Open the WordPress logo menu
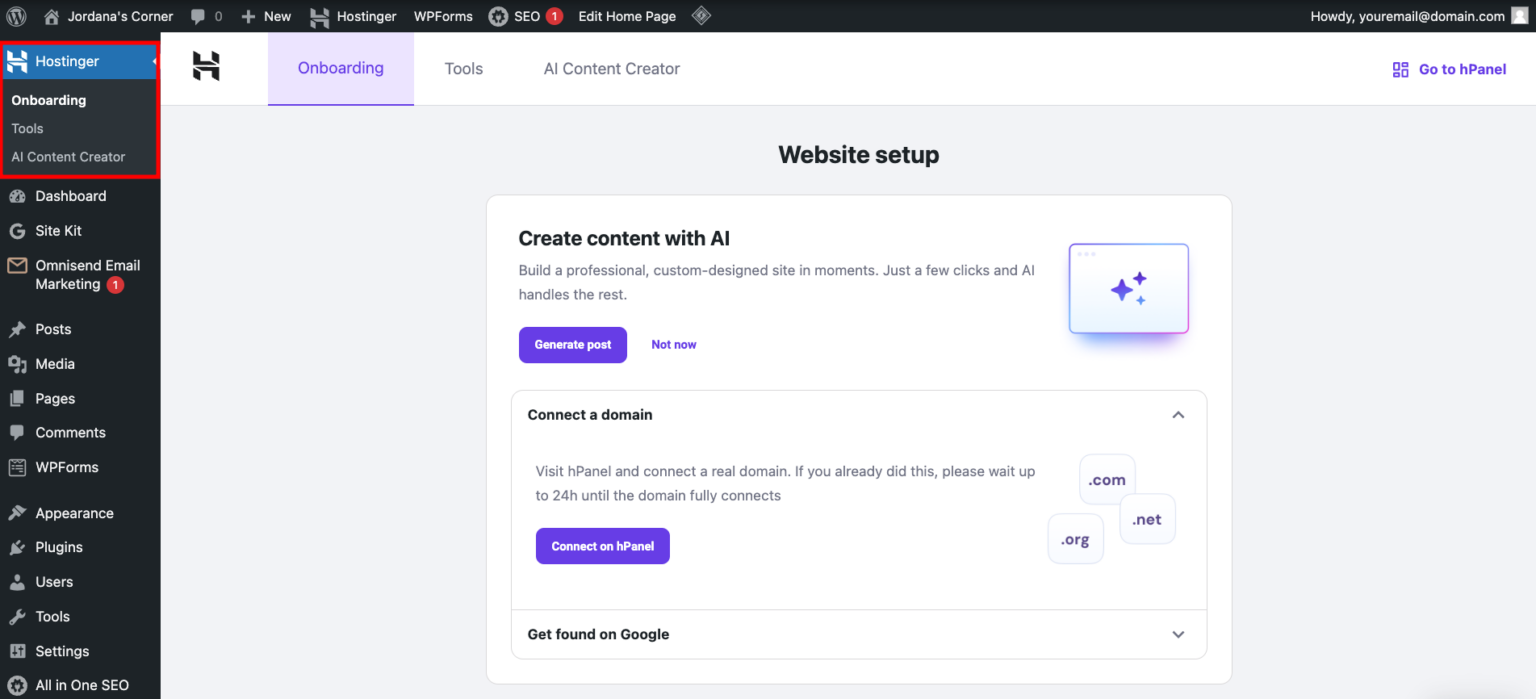 click(14, 16)
